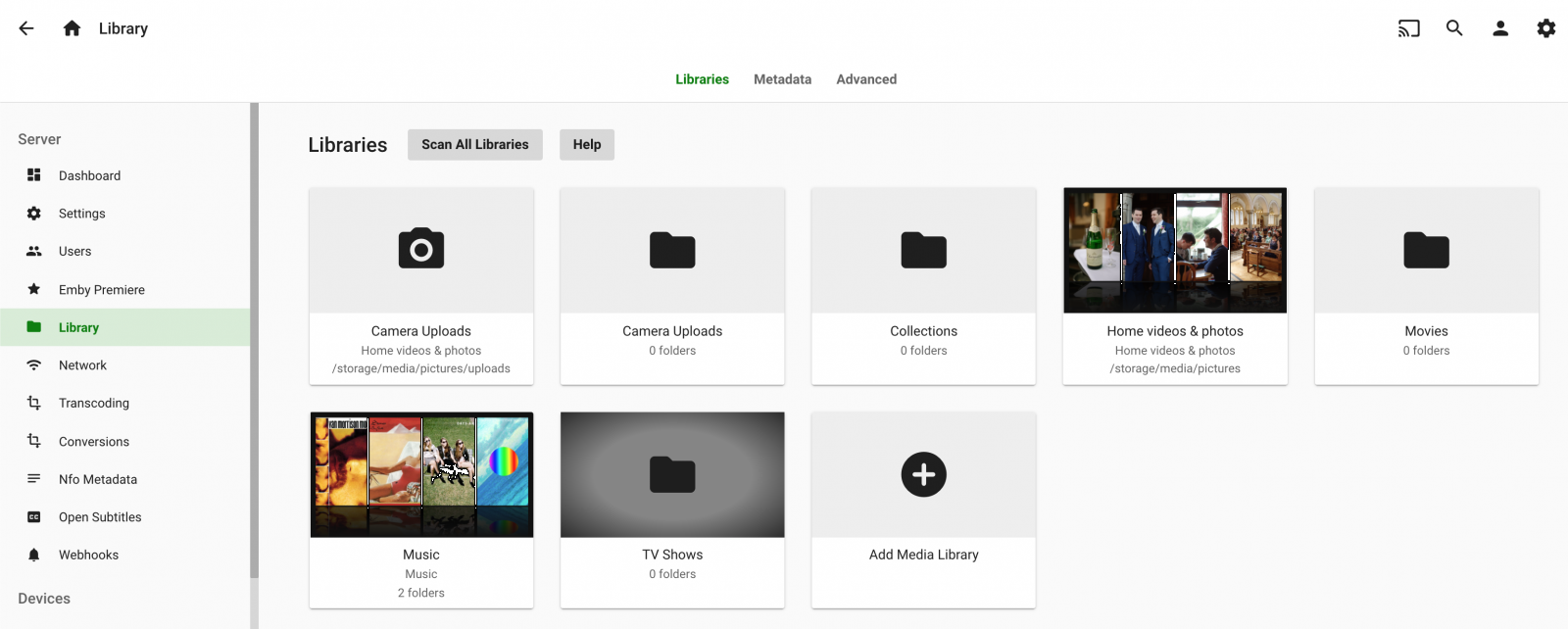
Task: Open the user profile icon
Action: click(x=1500, y=28)
